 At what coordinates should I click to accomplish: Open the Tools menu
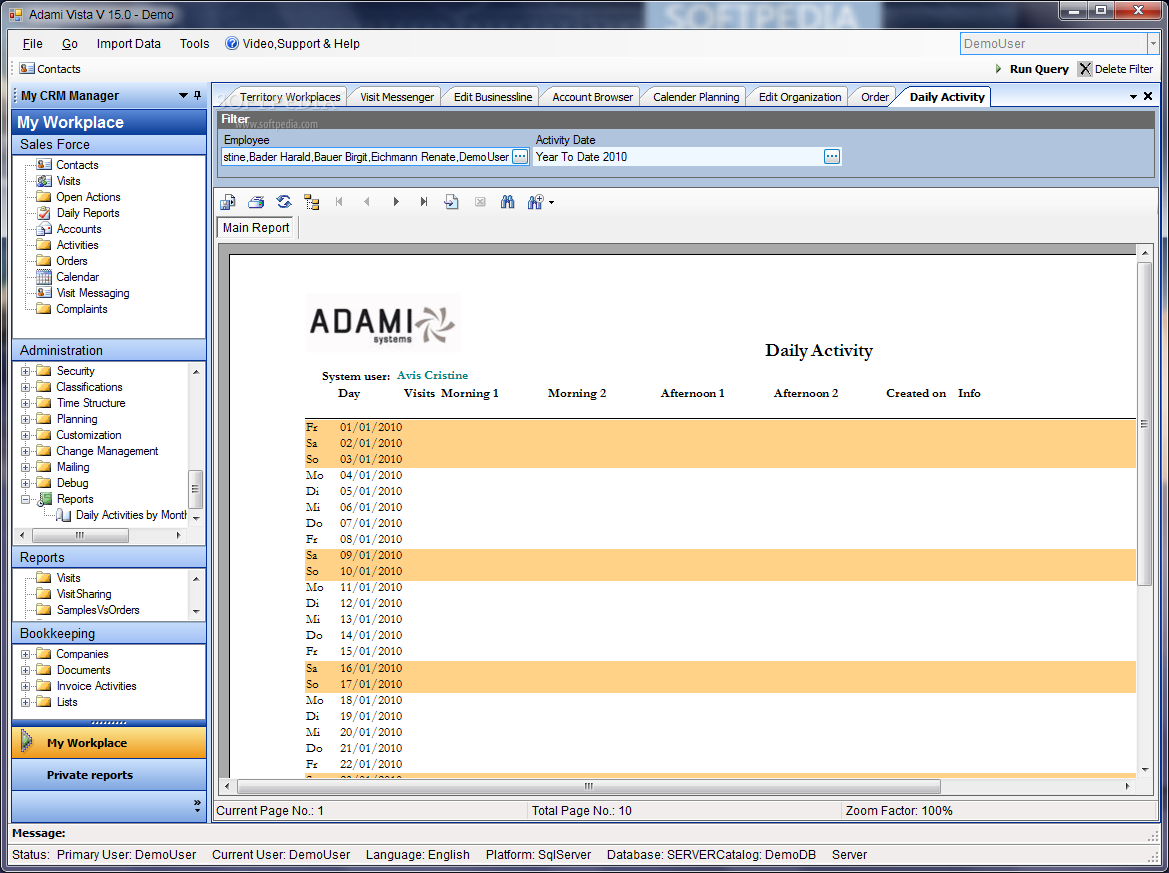(x=195, y=43)
